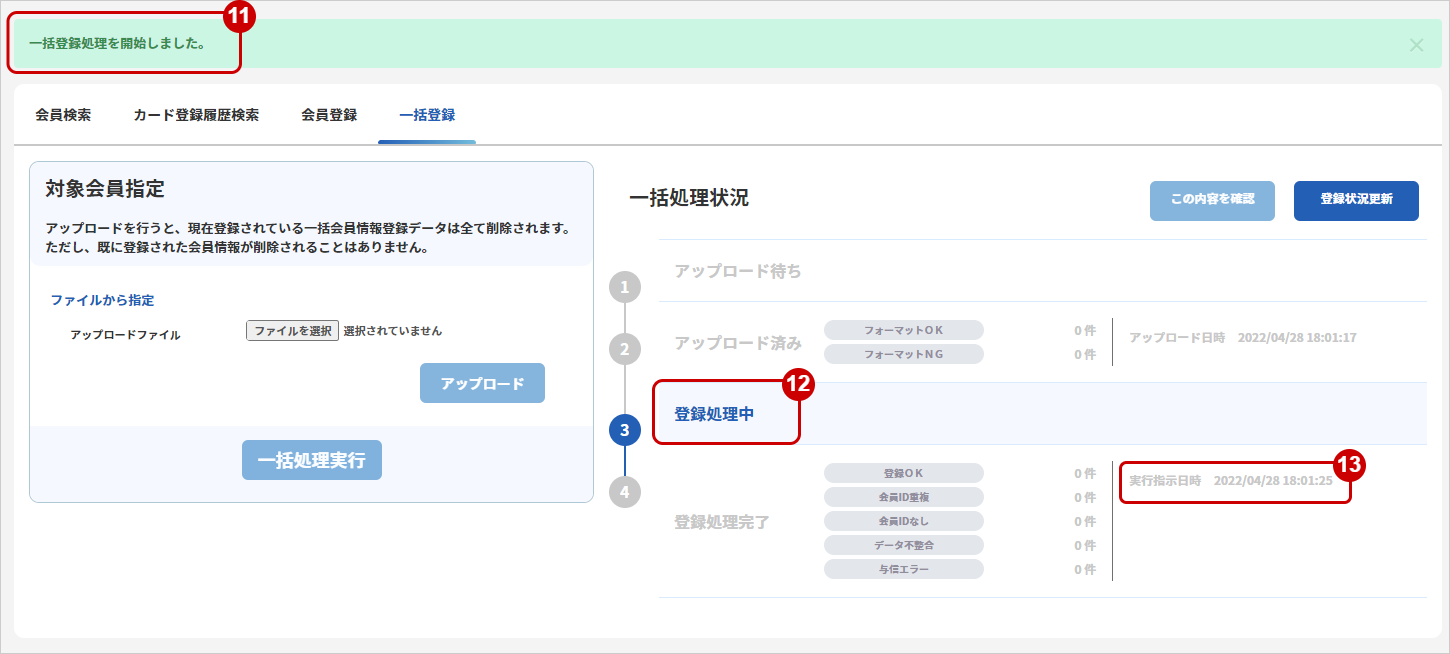Select the 与信エラー status pill
1450x654 pixels.
point(904,569)
